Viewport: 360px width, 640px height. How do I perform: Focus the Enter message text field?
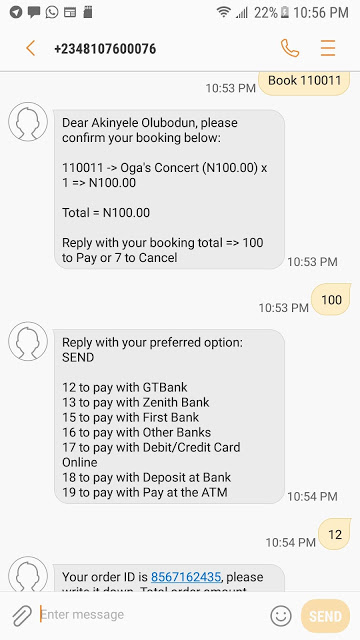click(x=151, y=615)
